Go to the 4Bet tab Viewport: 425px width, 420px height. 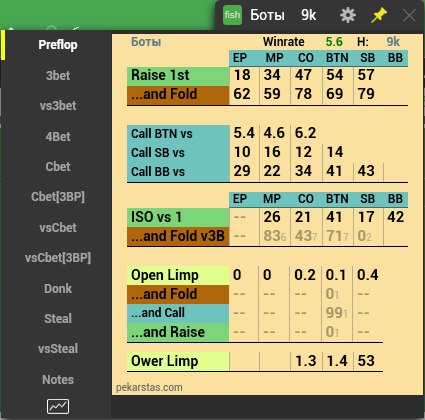pos(58,136)
